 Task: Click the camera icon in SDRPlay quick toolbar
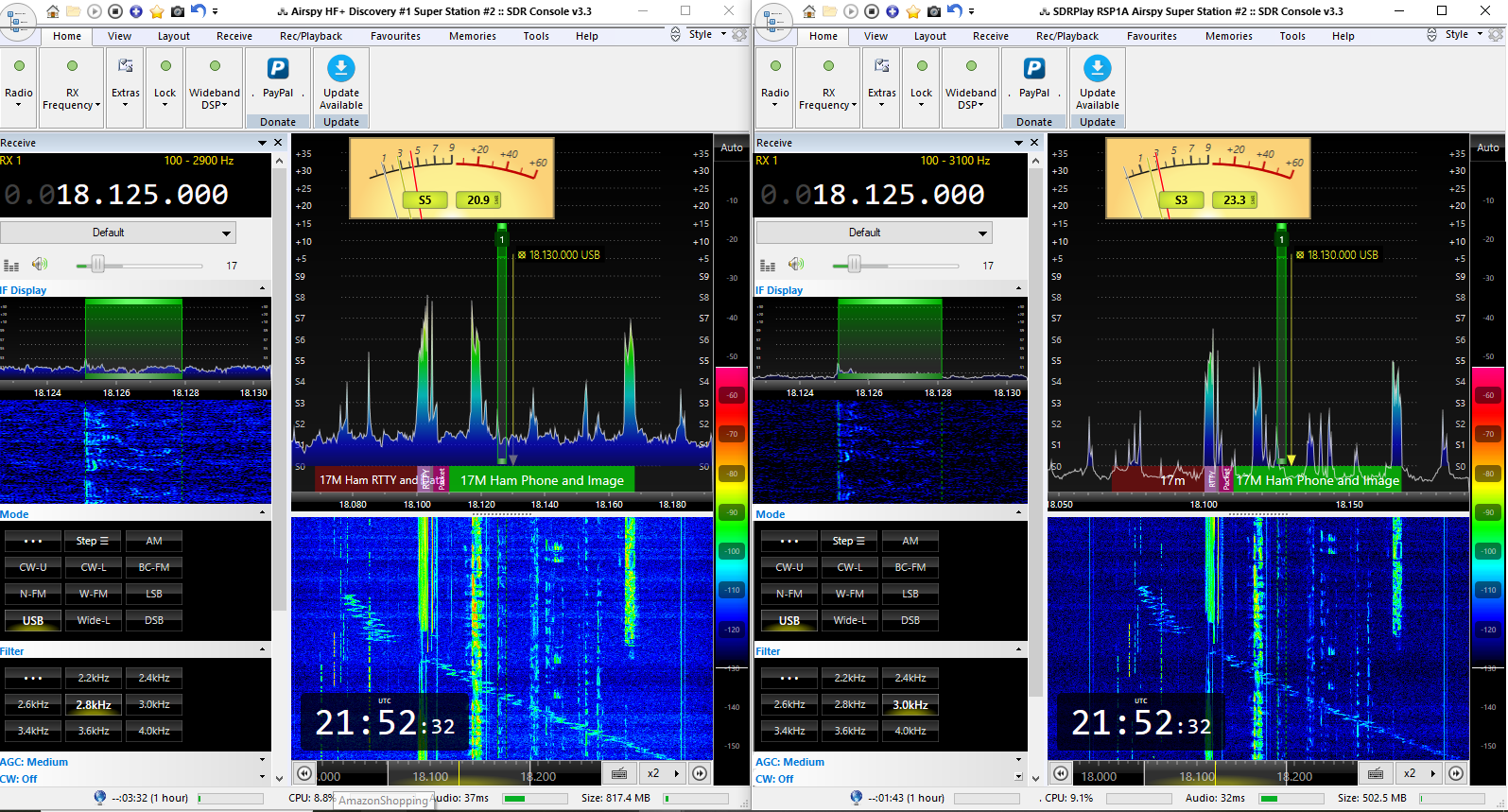point(934,11)
